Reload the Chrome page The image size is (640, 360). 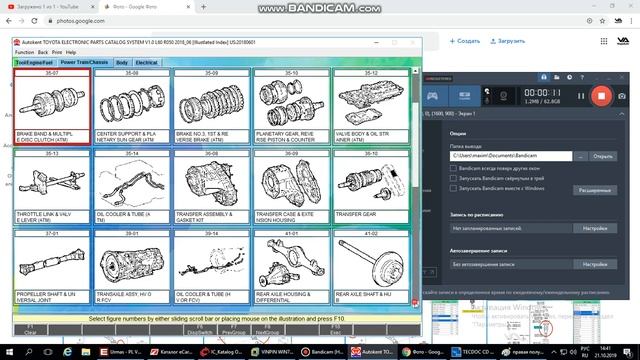(34, 21)
